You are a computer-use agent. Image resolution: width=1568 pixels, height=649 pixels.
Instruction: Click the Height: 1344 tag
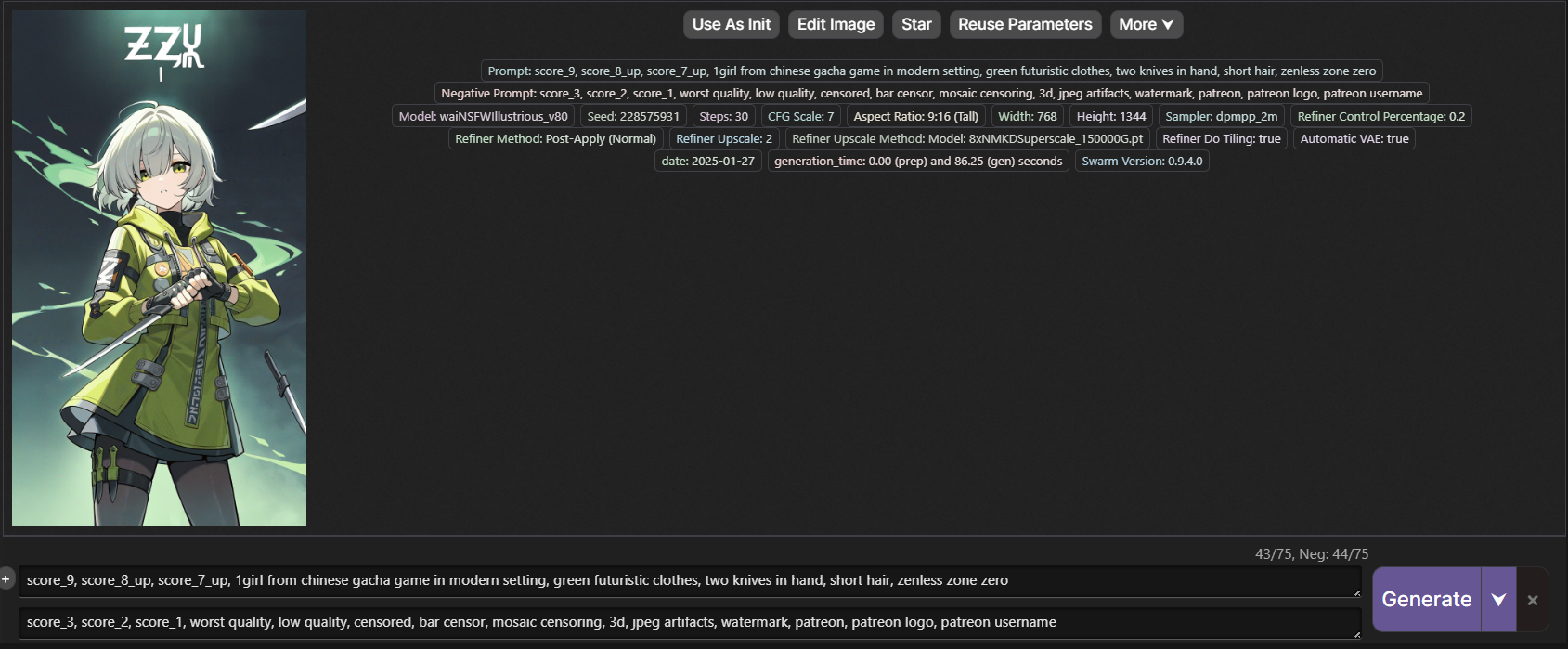1111,116
